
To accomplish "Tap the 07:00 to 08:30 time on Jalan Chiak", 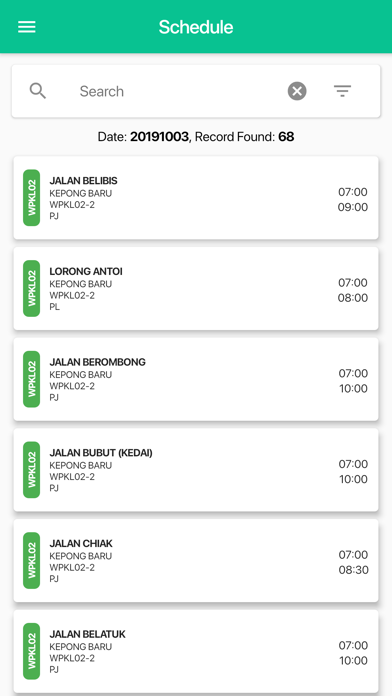I will pyautogui.click(x=353, y=562).
